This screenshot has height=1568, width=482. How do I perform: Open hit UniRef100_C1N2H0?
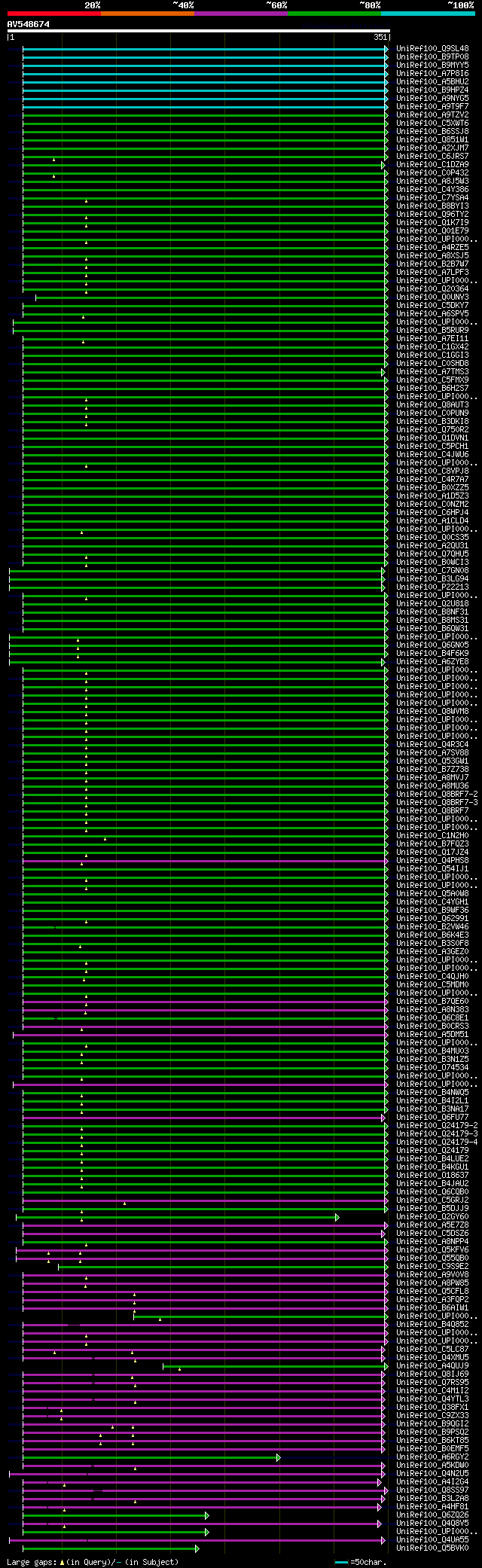click(432, 836)
